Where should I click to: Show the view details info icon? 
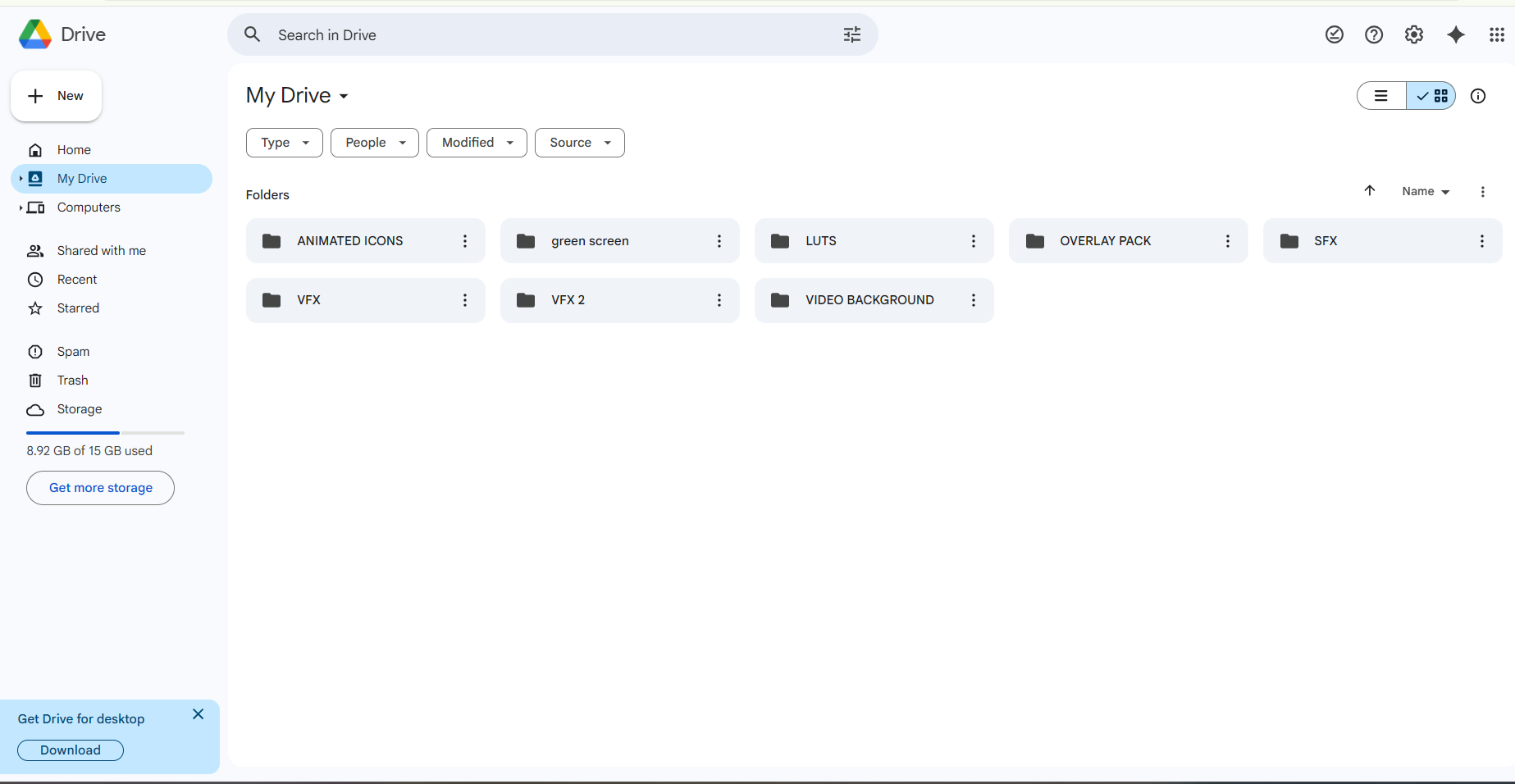click(1478, 96)
